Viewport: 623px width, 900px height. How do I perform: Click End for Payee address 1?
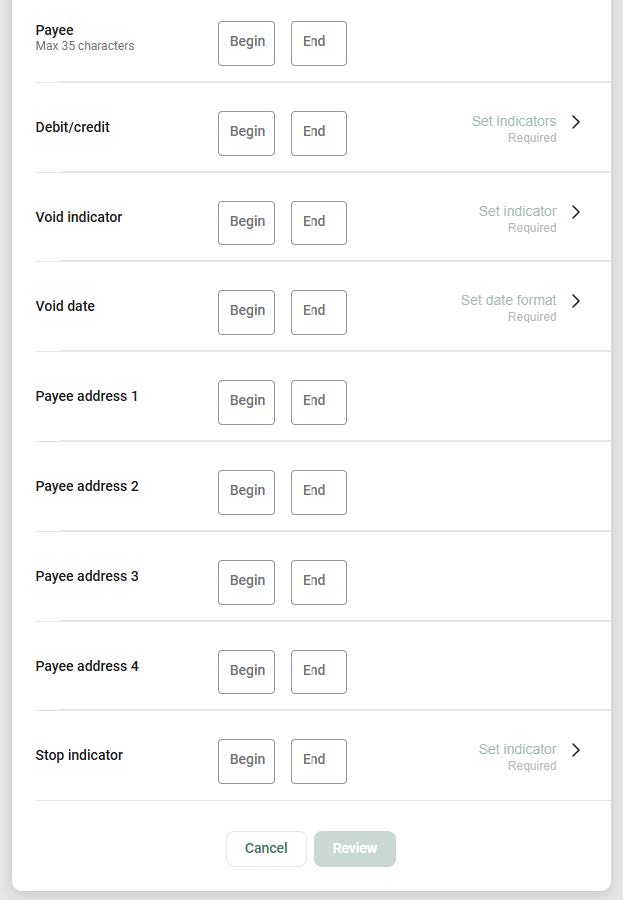pyautogui.click(x=318, y=402)
